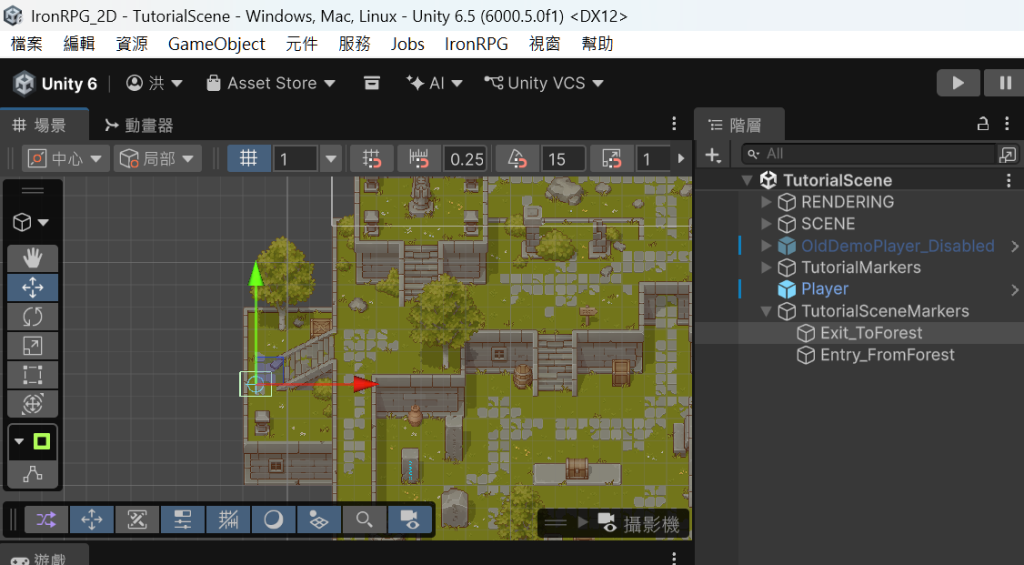Click the tile palette grid icon in bottom bar
1024x565 pixels.
(x=319, y=520)
